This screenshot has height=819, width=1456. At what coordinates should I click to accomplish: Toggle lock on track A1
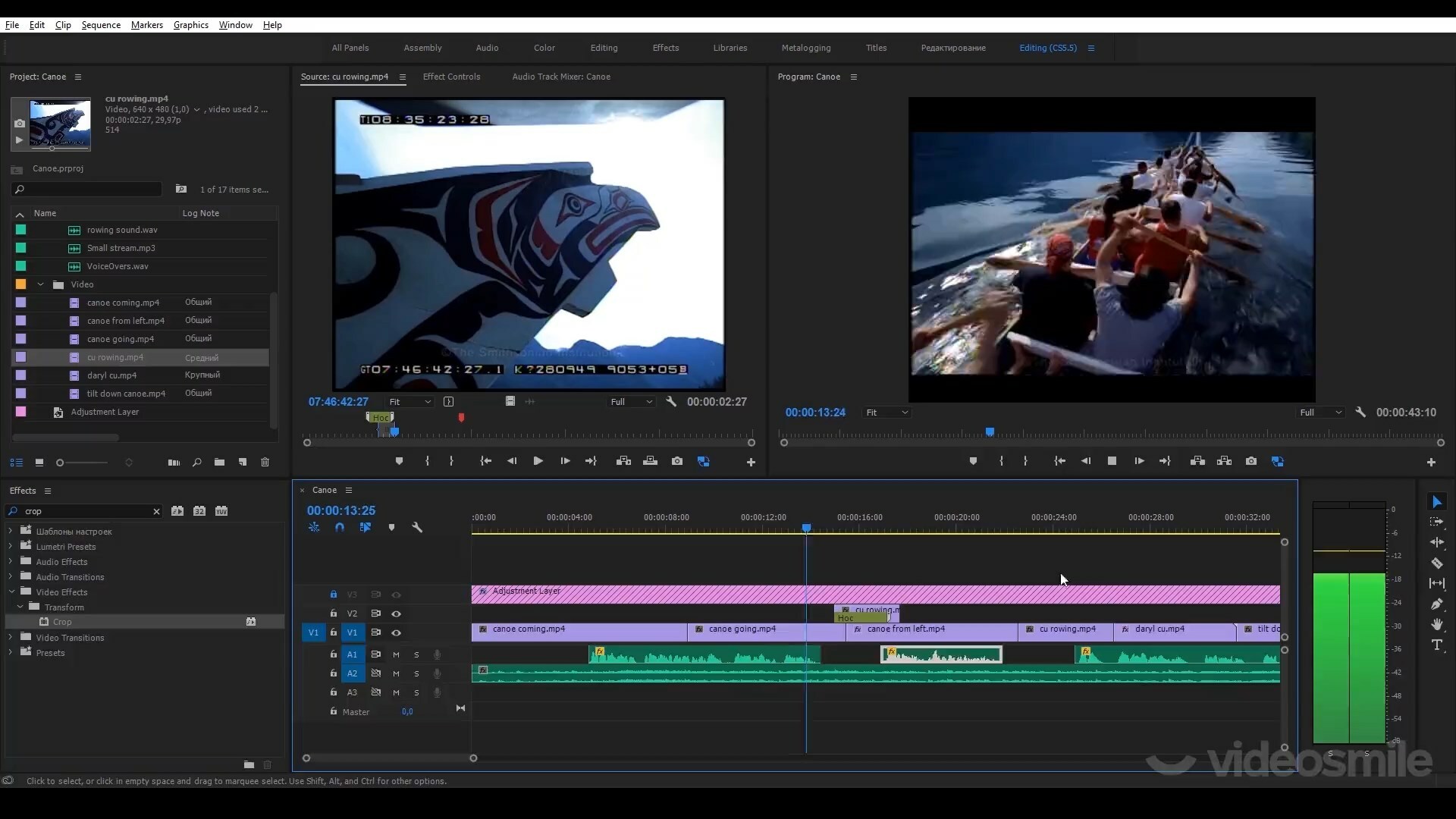click(333, 654)
